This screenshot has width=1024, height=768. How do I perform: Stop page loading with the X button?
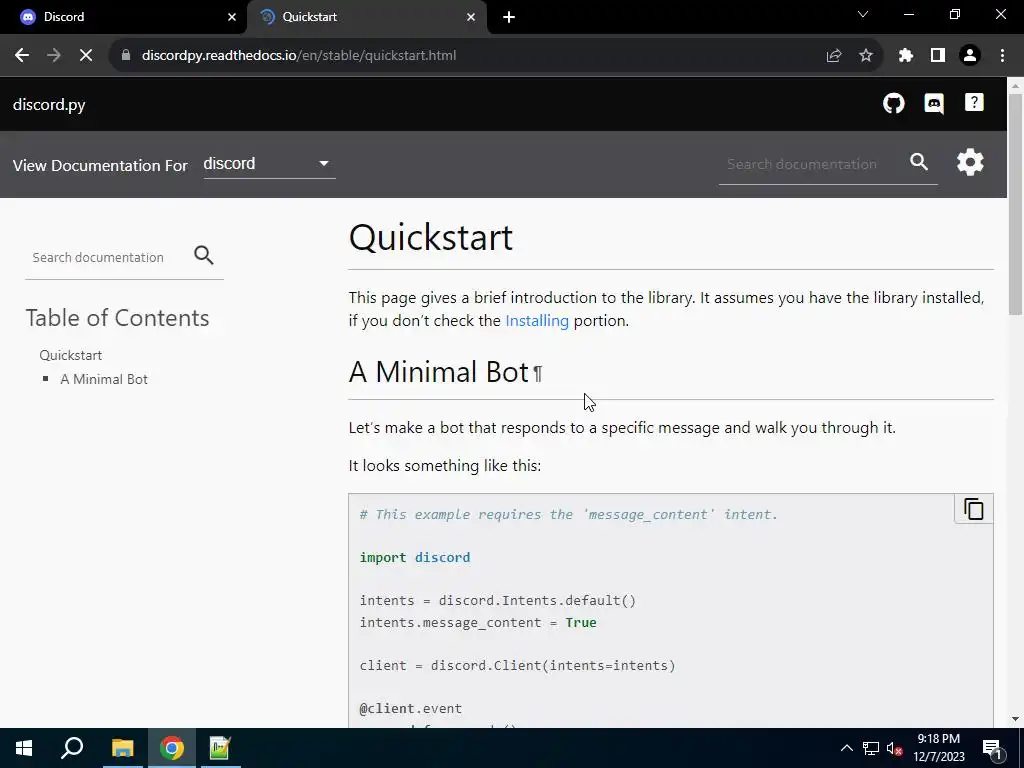coord(86,56)
